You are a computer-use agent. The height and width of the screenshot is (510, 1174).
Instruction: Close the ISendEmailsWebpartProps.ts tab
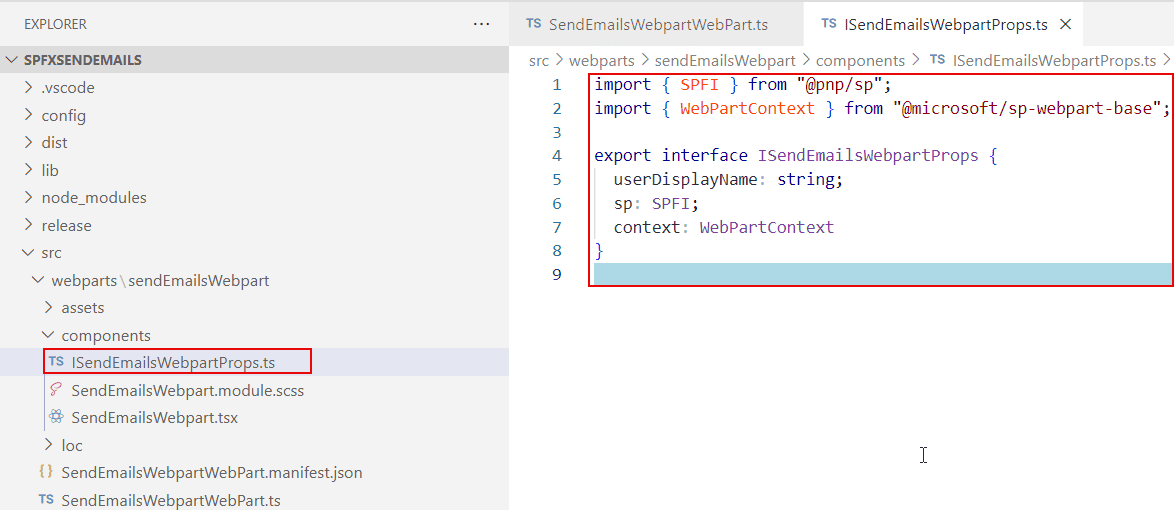pos(1066,24)
